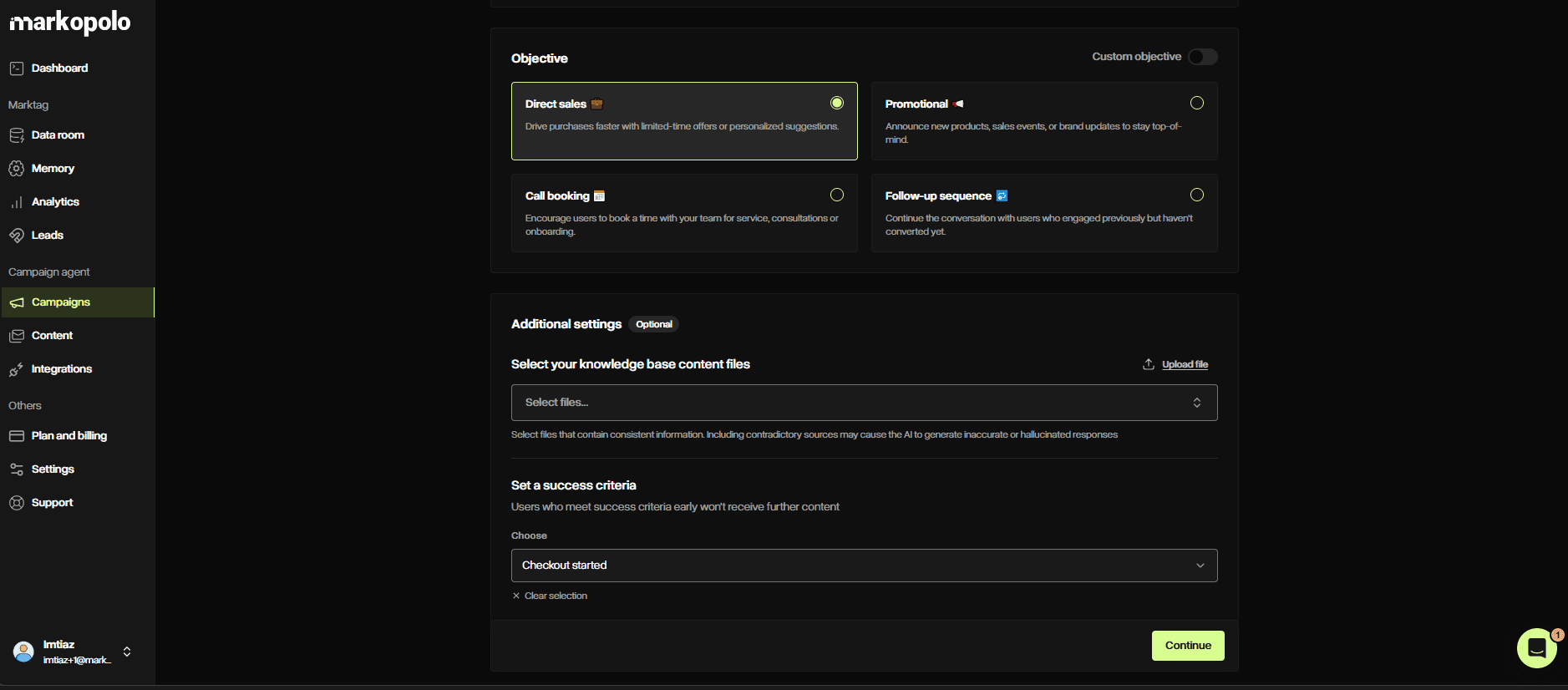Click the Call booking calendar emoji
The image size is (1568, 690).
click(599, 196)
